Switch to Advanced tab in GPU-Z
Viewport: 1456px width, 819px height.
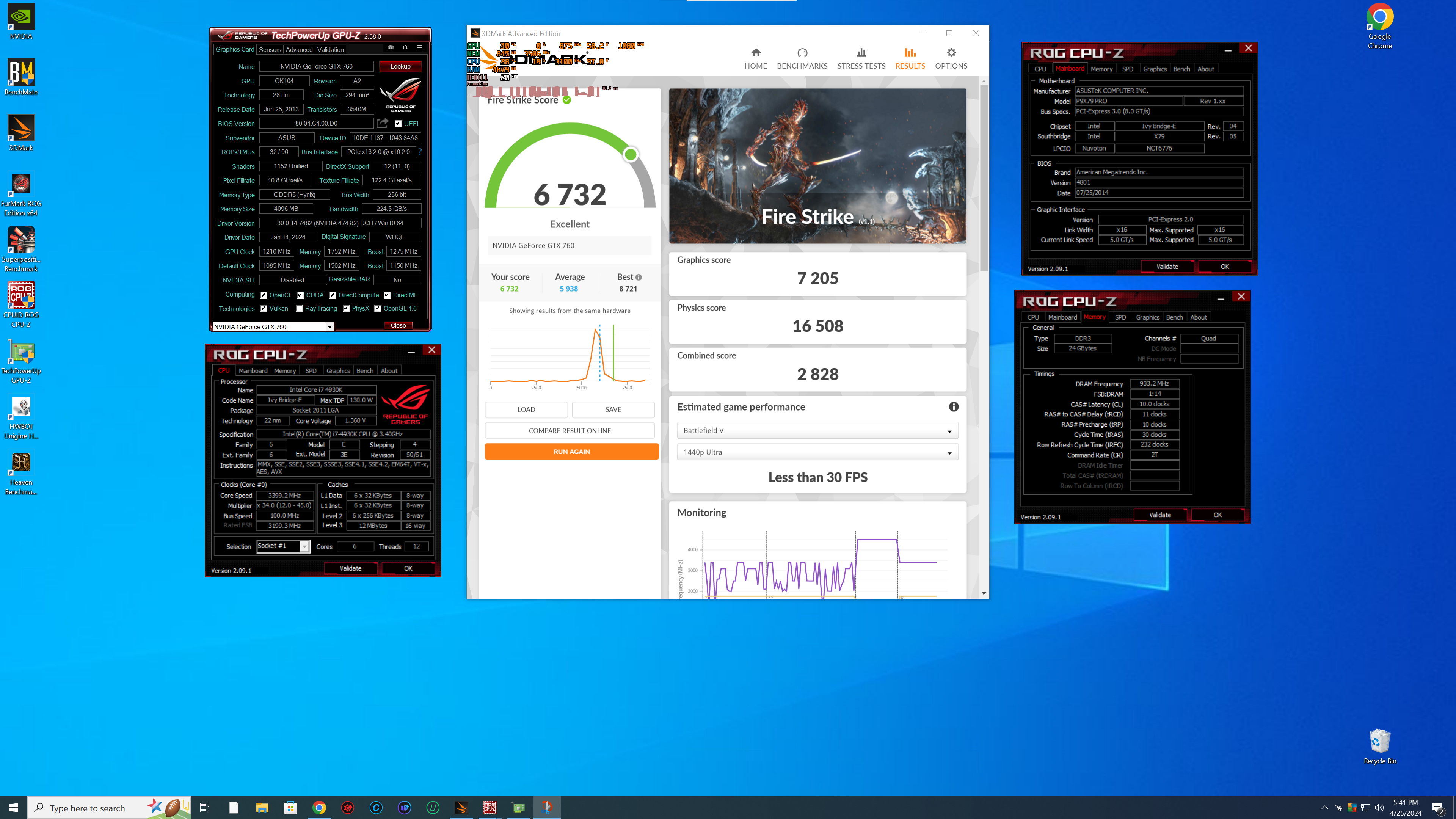(299, 50)
